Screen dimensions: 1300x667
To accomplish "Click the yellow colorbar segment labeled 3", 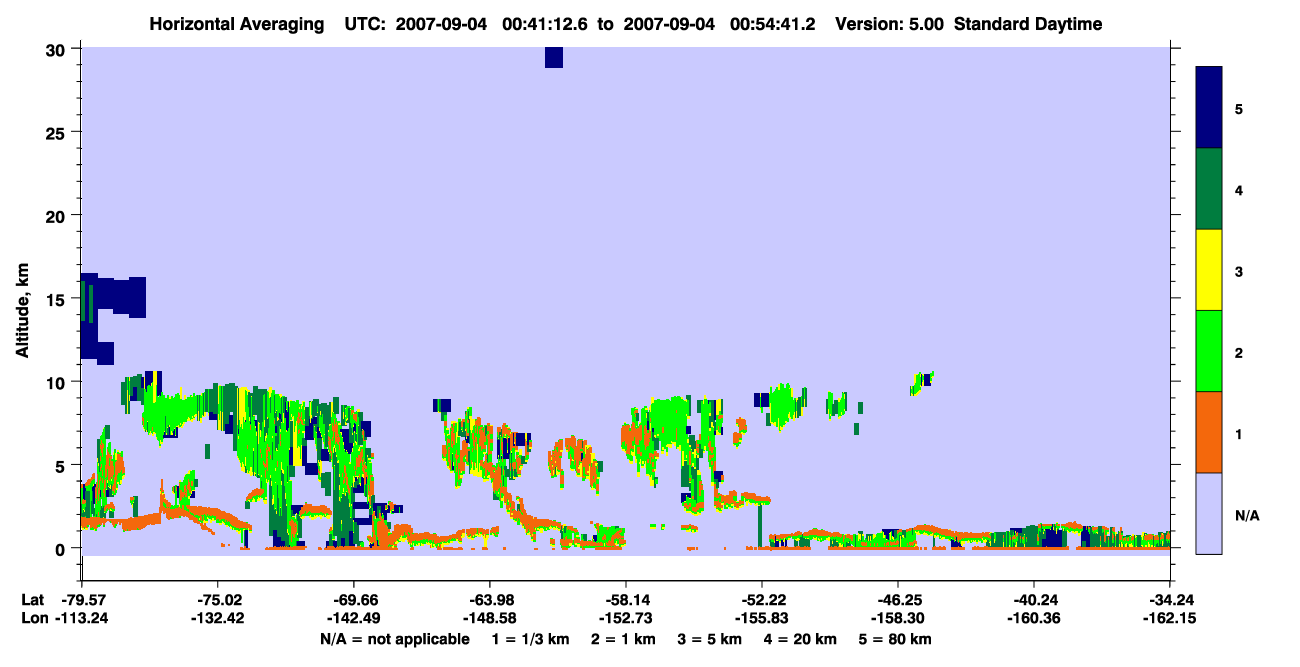I will point(1209,270).
